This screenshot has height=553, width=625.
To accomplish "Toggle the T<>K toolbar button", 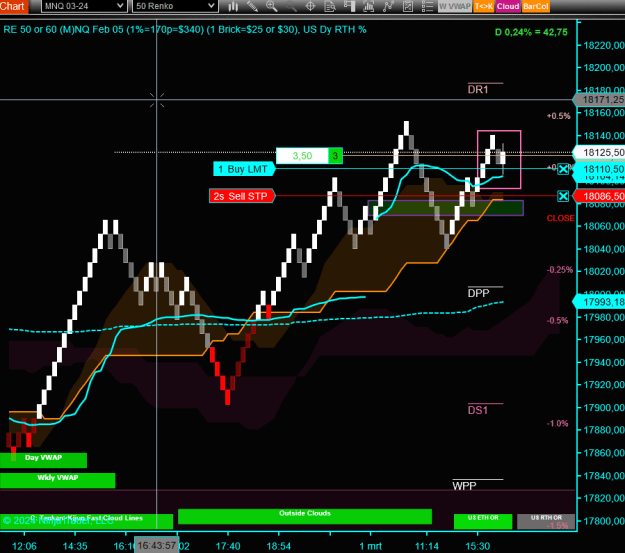I will tap(483, 6).
